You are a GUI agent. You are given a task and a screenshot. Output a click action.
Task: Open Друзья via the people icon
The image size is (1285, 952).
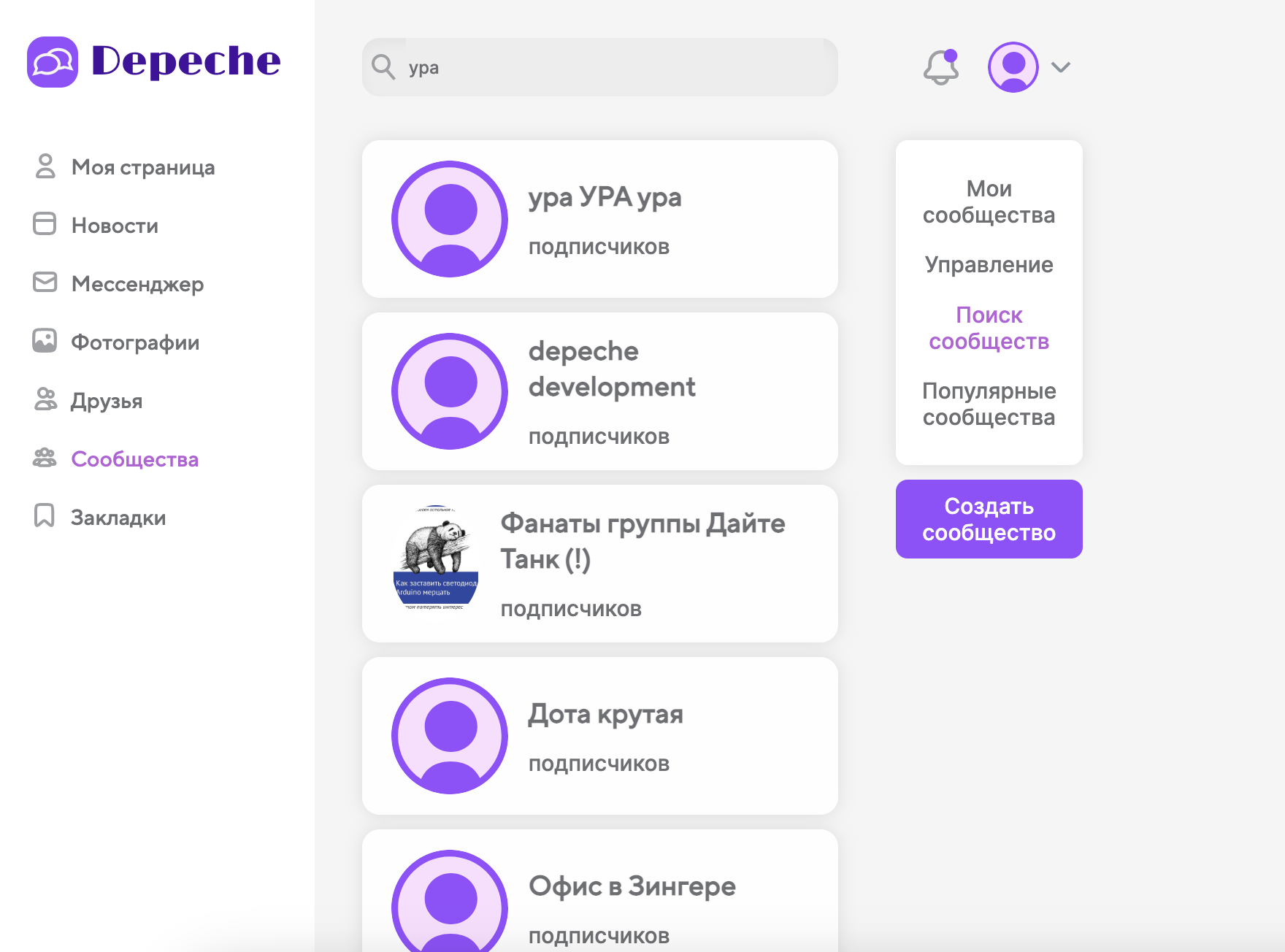(x=45, y=400)
